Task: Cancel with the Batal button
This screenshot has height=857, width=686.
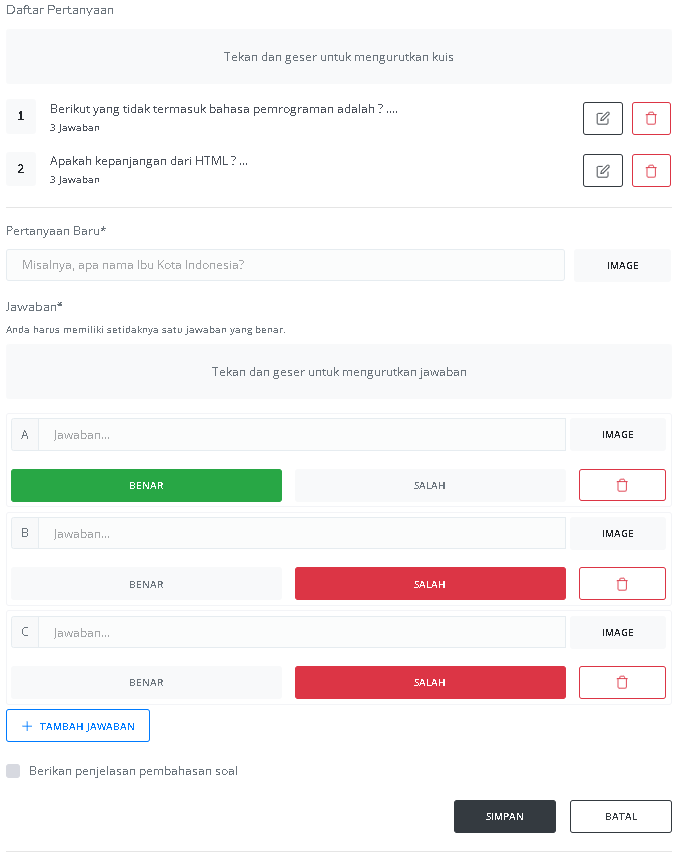Action: pyautogui.click(x=620, y=817)
